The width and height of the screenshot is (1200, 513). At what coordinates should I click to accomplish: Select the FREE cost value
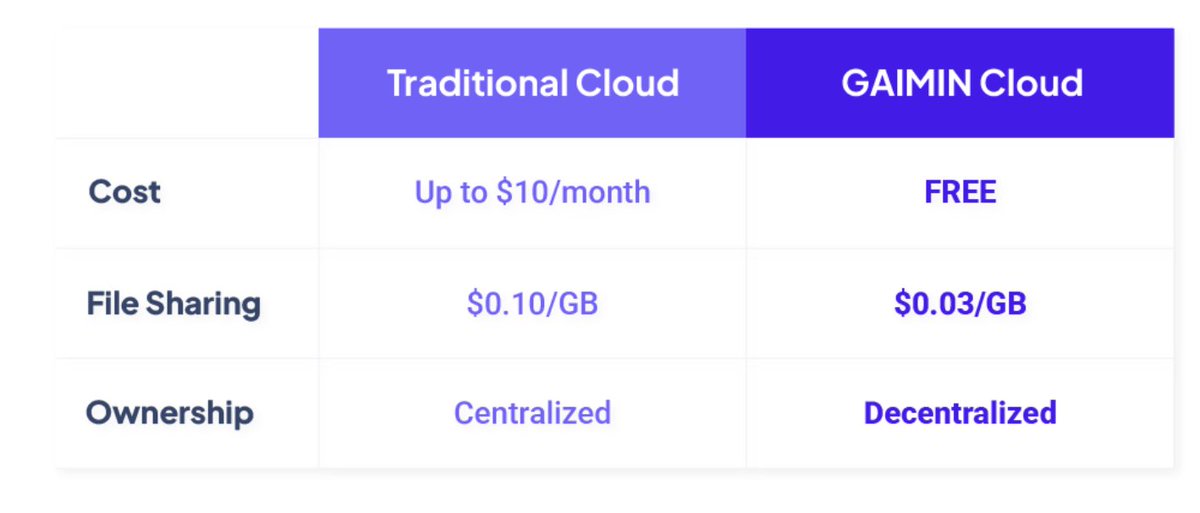(x=960, y=192)
